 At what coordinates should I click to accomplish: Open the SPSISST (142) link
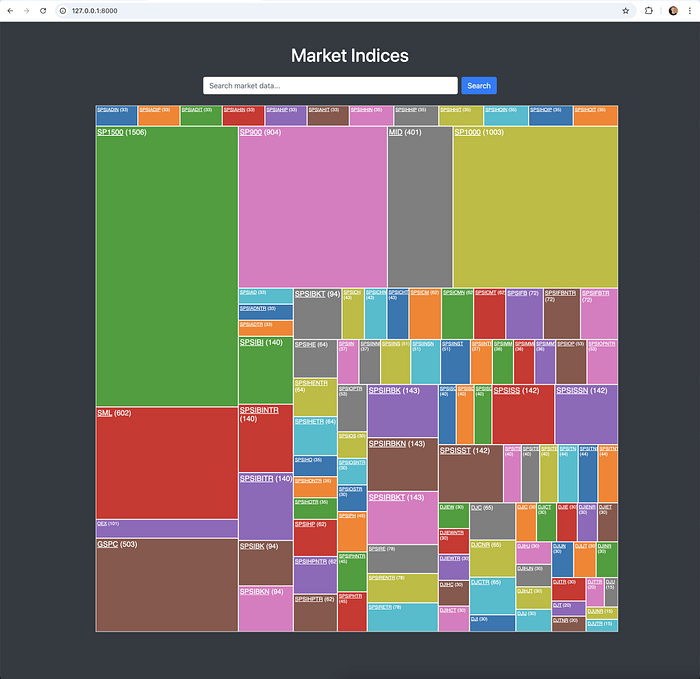[455, 451]
